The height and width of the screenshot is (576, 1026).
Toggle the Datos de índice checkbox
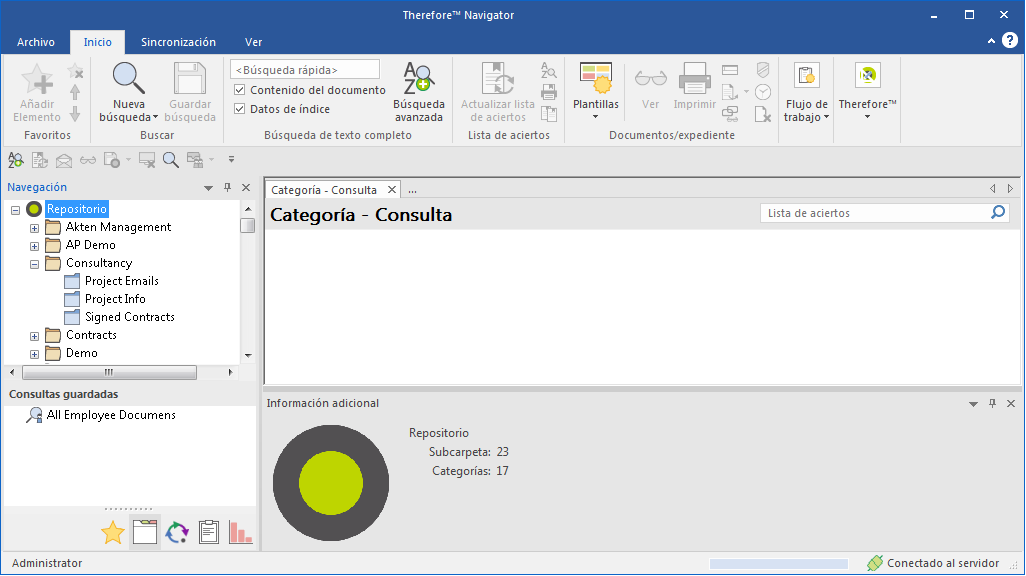tap(240, 109)
